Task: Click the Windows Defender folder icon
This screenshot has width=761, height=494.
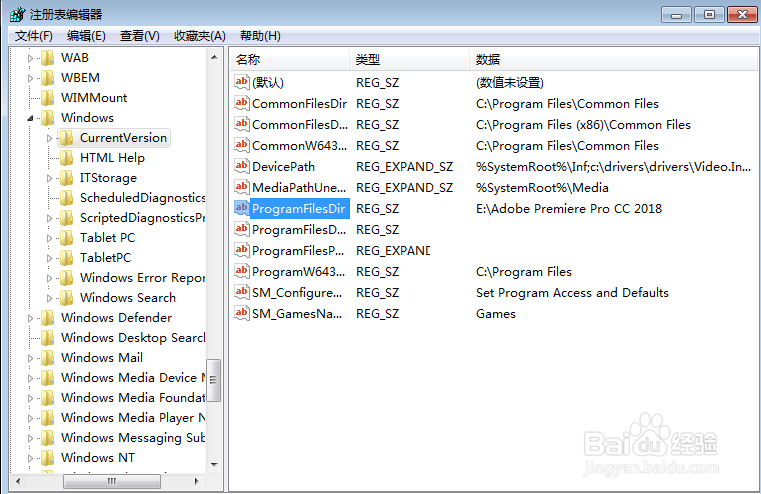Action: (48, 318)
